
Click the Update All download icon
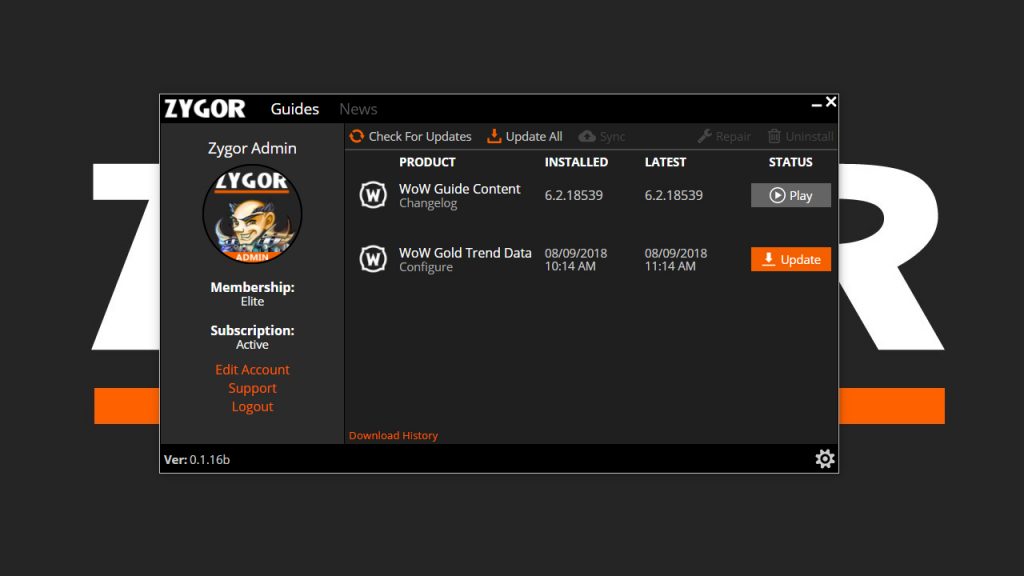point(494,136)
